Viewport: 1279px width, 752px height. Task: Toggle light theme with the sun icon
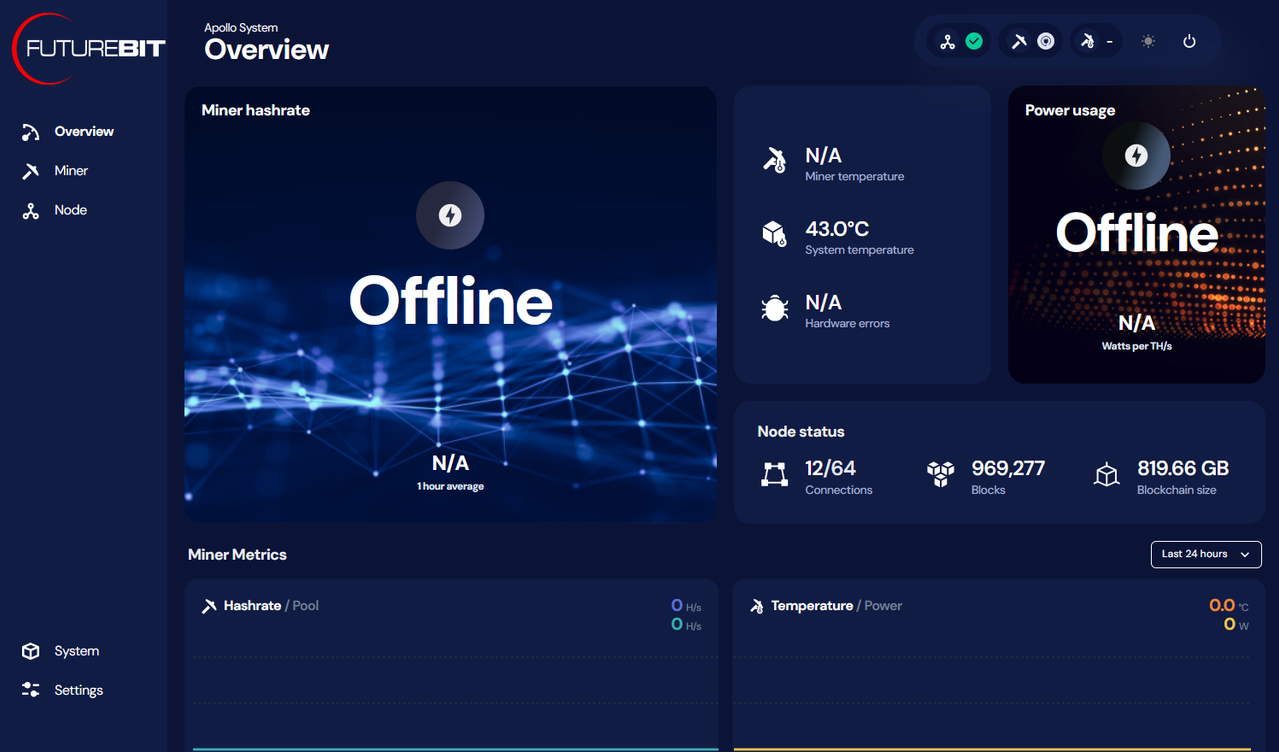point(1148,42)
